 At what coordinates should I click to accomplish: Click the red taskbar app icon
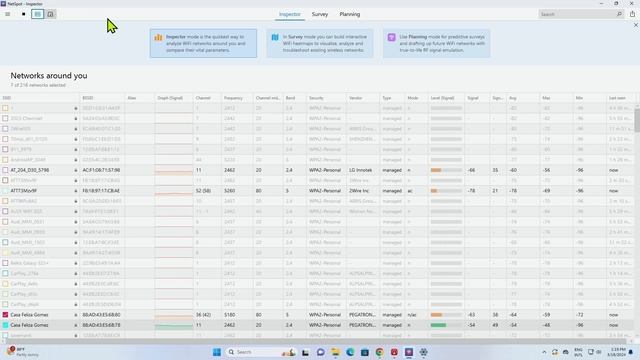[x=394, y=352]
